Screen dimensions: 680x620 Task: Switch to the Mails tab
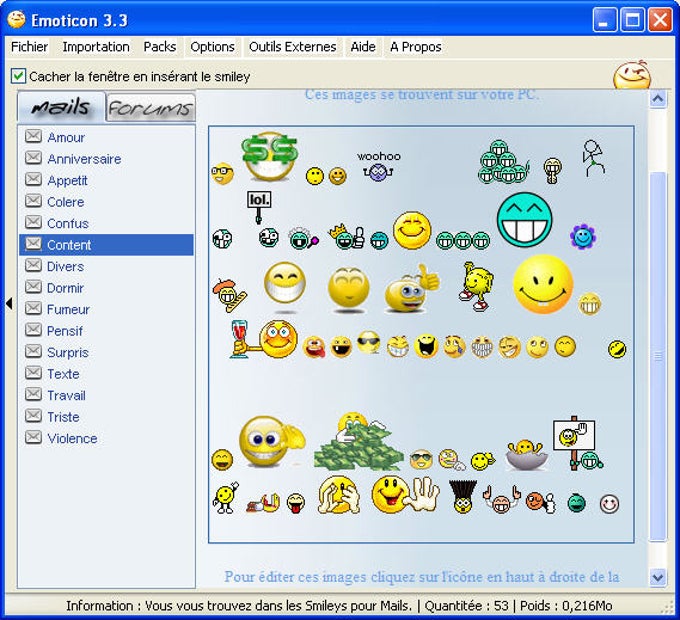coord(61,107)
